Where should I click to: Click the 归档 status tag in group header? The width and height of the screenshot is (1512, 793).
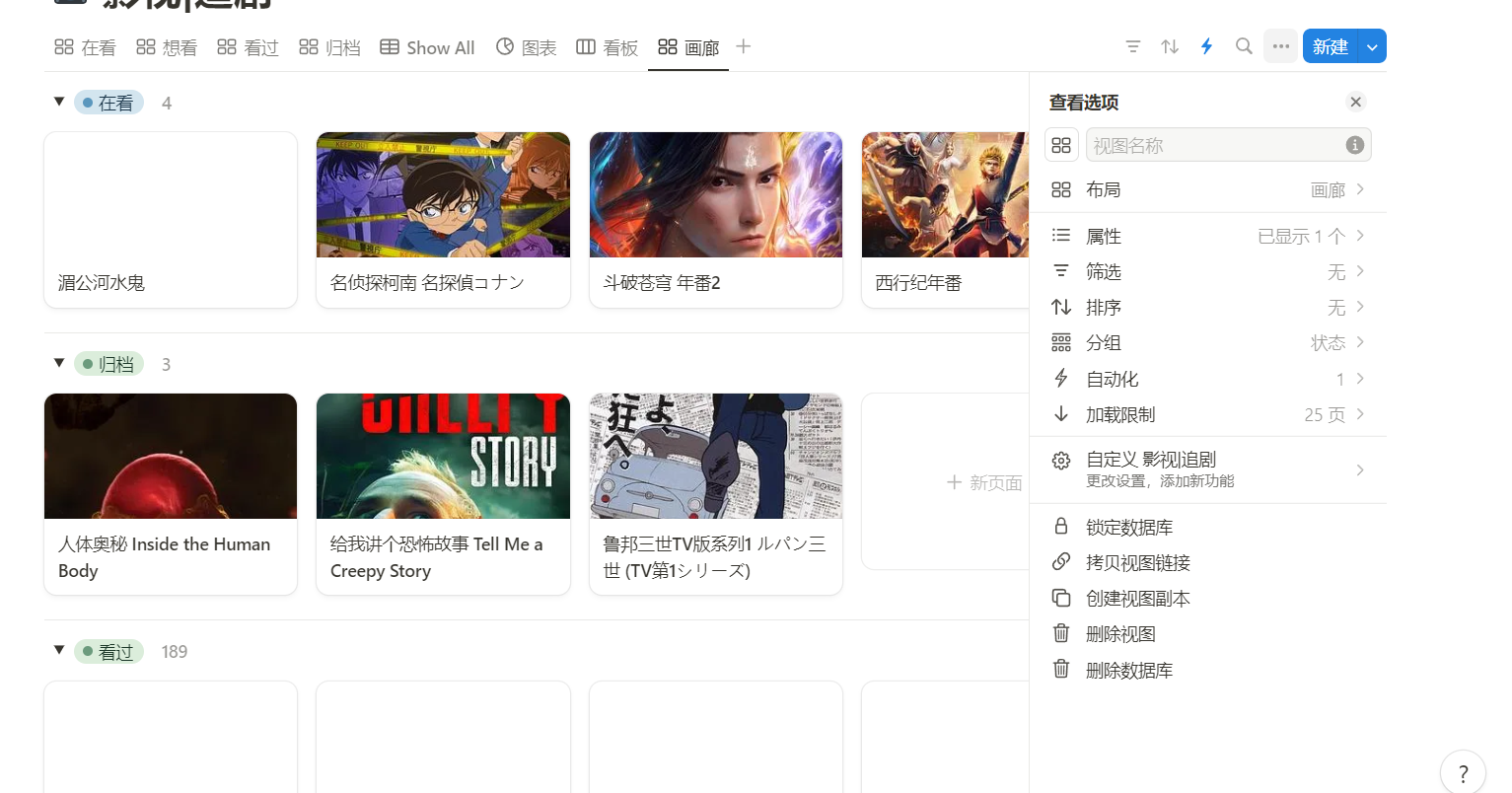[x=109, y=364]
